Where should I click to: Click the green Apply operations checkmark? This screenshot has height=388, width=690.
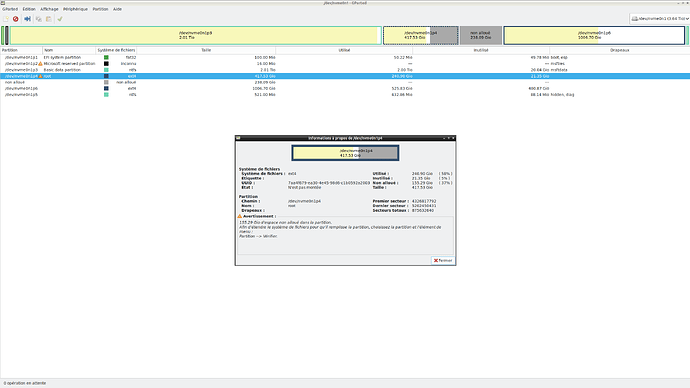(x=60, y=19)
